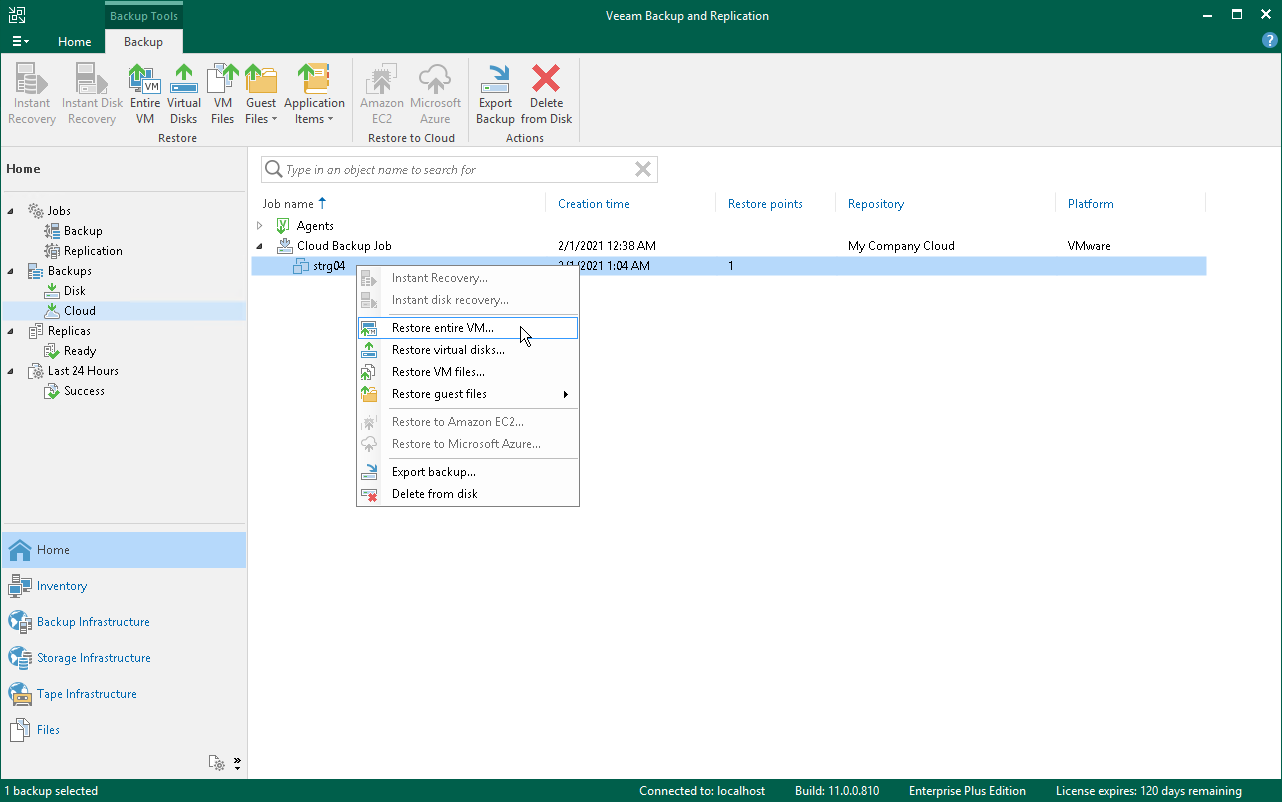Switch to the Home ribbon tab
The width and height of the screenshot is (1282, 802).
[x=75, y=42]
